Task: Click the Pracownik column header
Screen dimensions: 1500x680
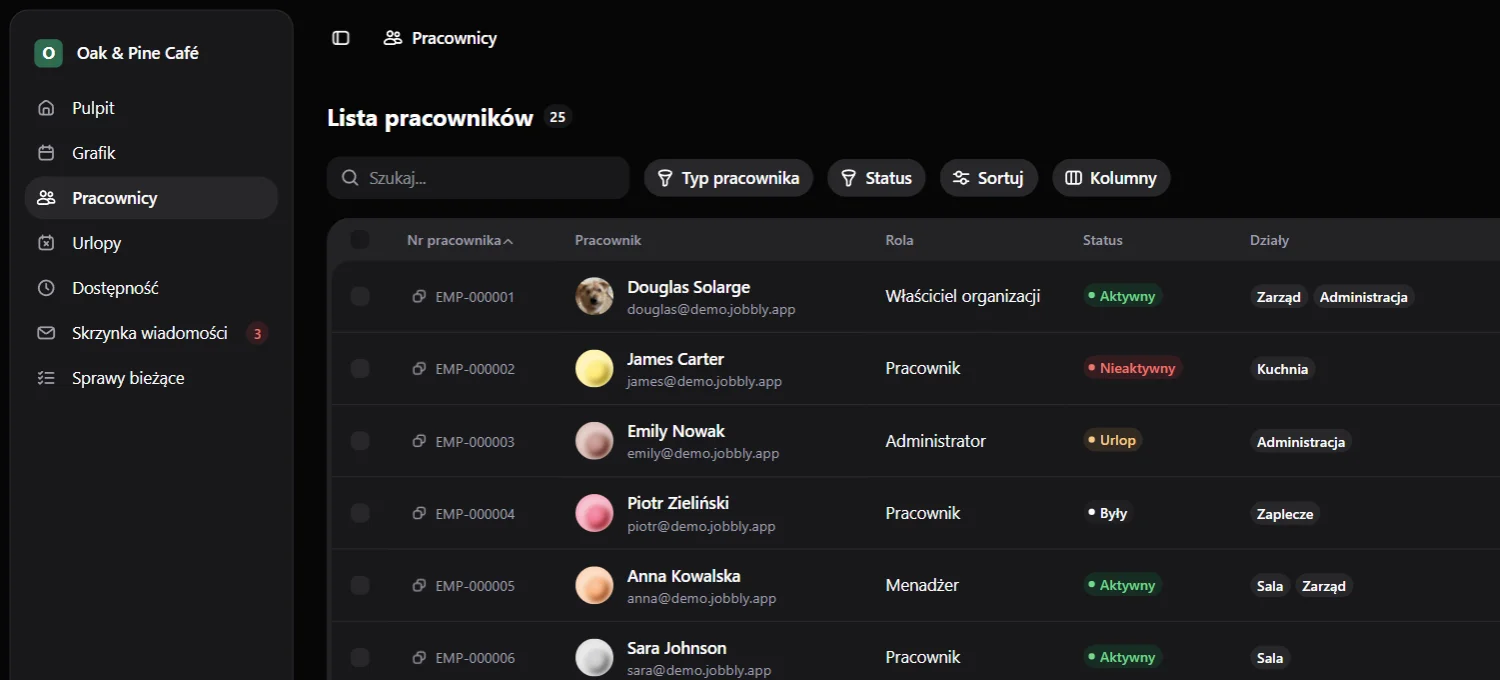Action: pyautogui.click(x=608, y=240)
